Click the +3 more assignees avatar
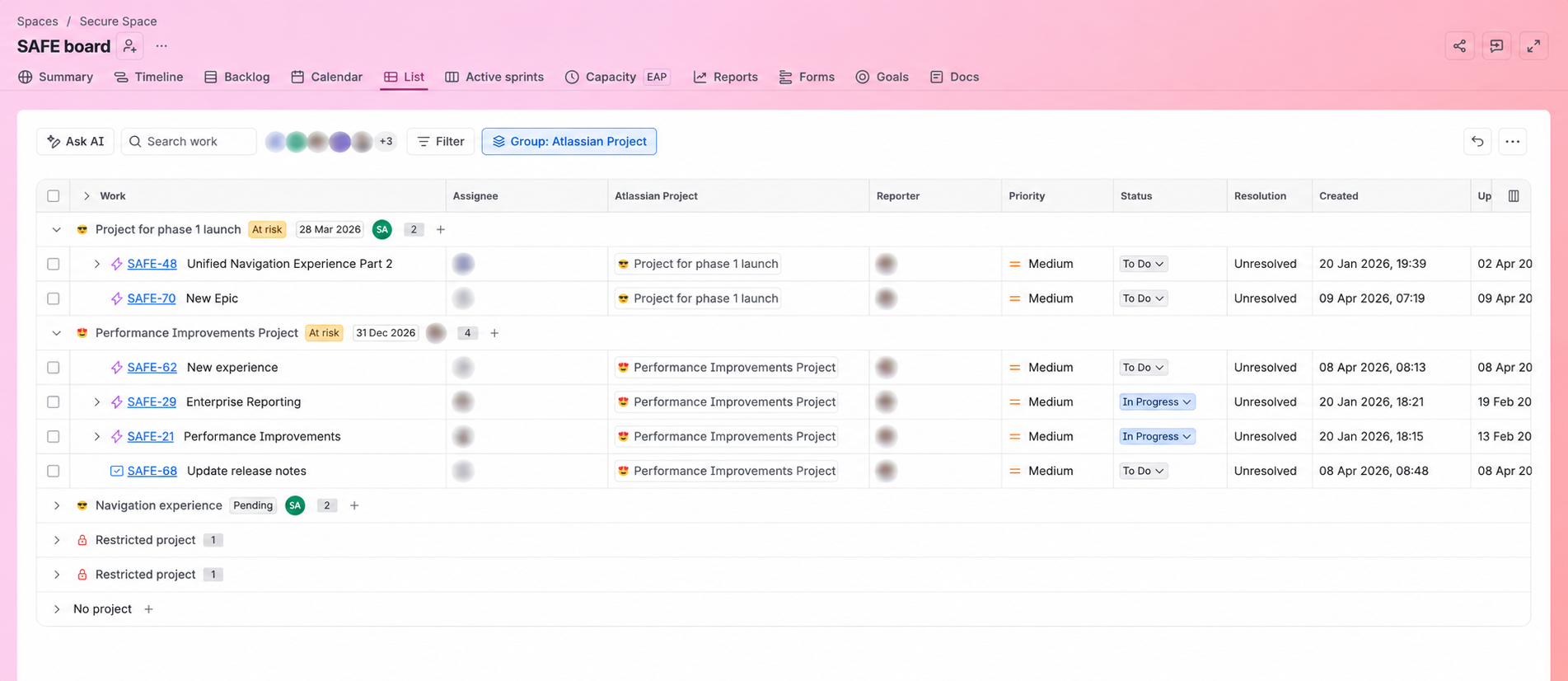Screen dimensions: 1568x681 coord(386,142)
